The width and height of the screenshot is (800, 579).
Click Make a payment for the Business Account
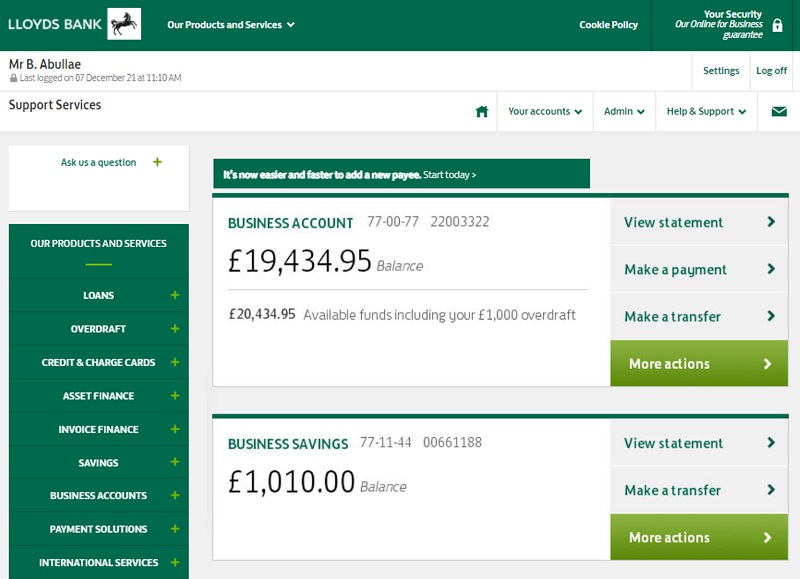pos(676,269)
